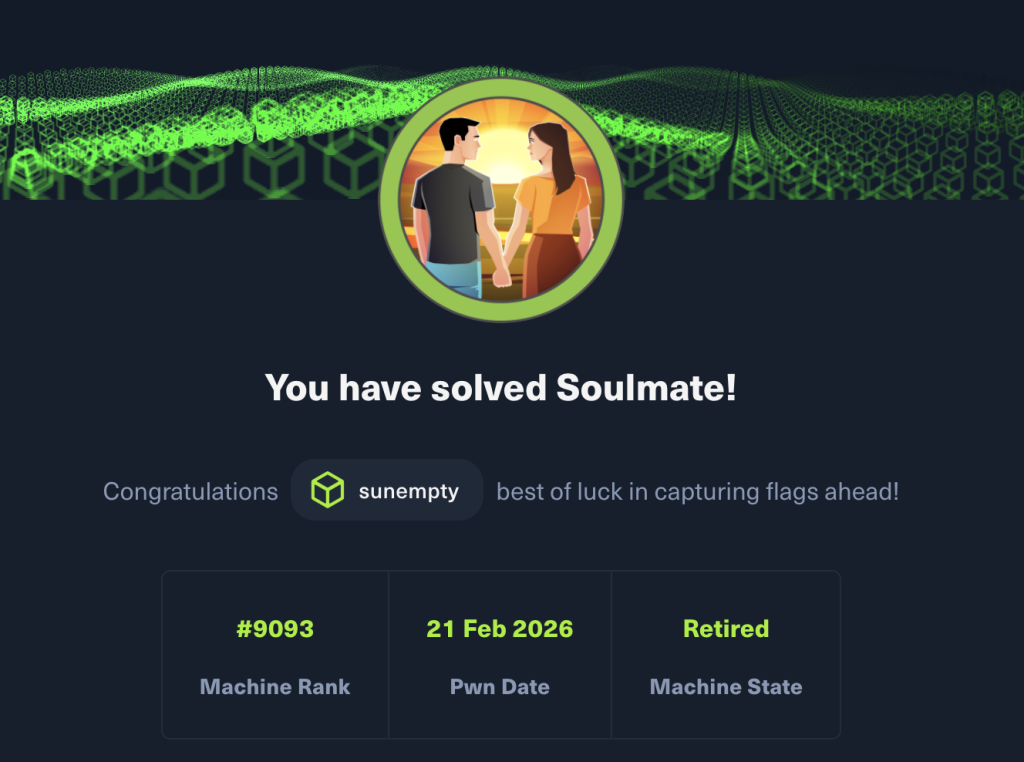Select the #9093 rank number
Viewport: 1024px width, 762px height.
coord(275,629)
